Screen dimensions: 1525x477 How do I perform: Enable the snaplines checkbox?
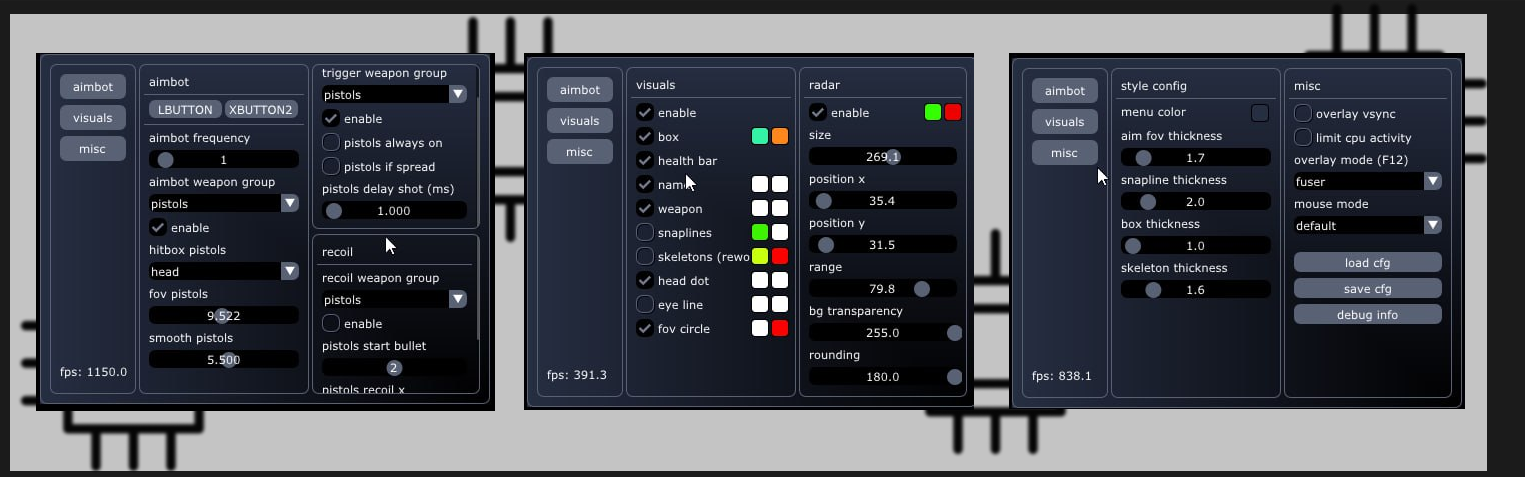(645, 233)
